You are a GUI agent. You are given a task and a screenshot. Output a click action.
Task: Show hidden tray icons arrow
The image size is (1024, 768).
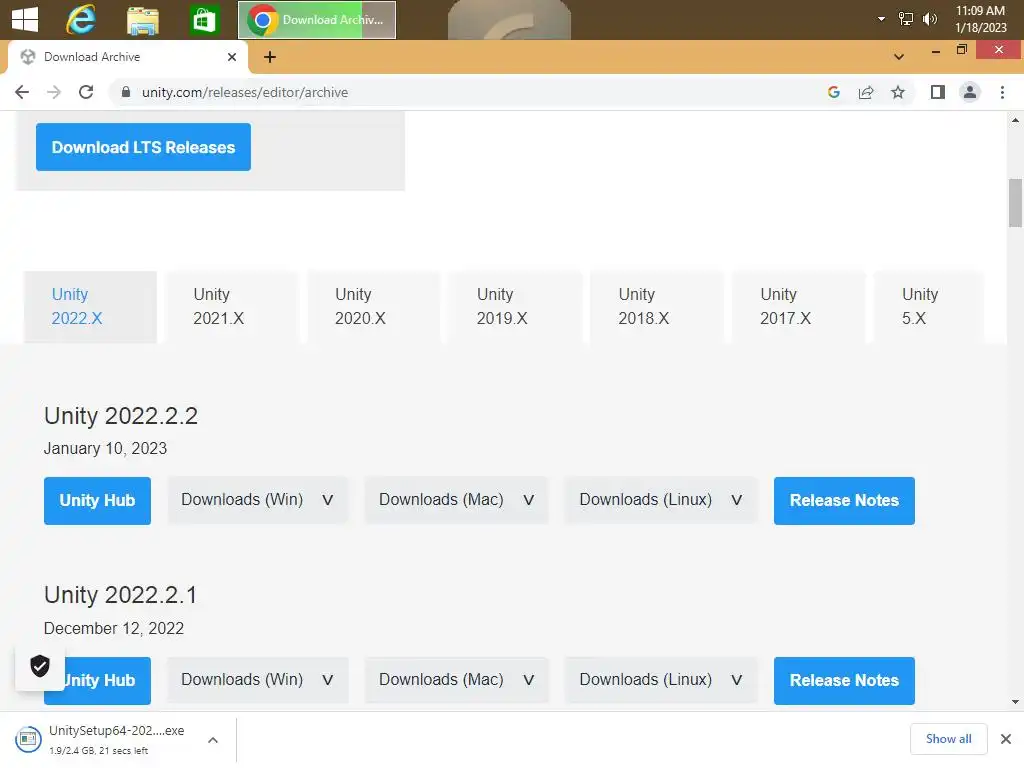881,19
